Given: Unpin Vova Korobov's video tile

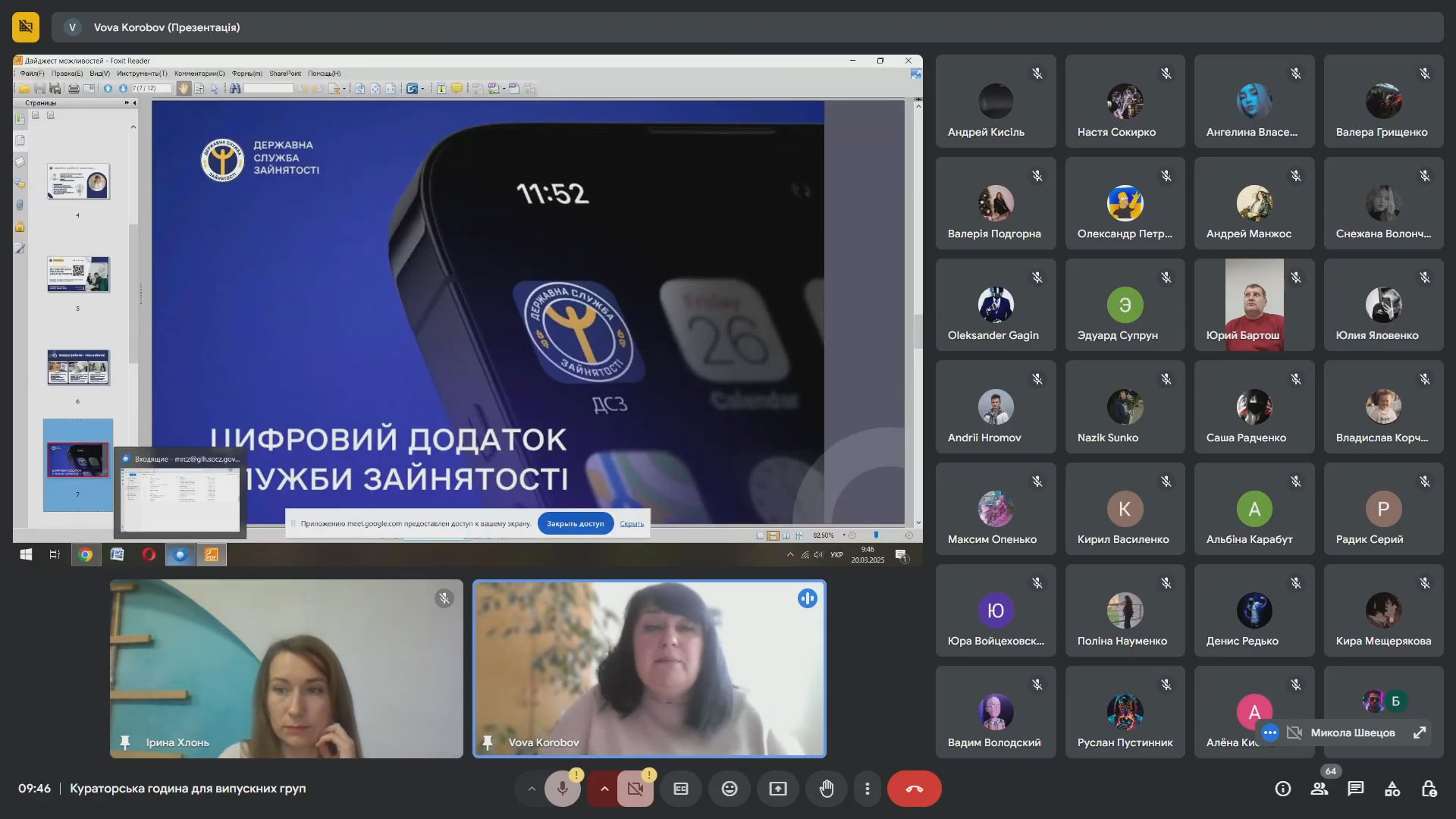Looking at the screenshot, I should point(488,742).
